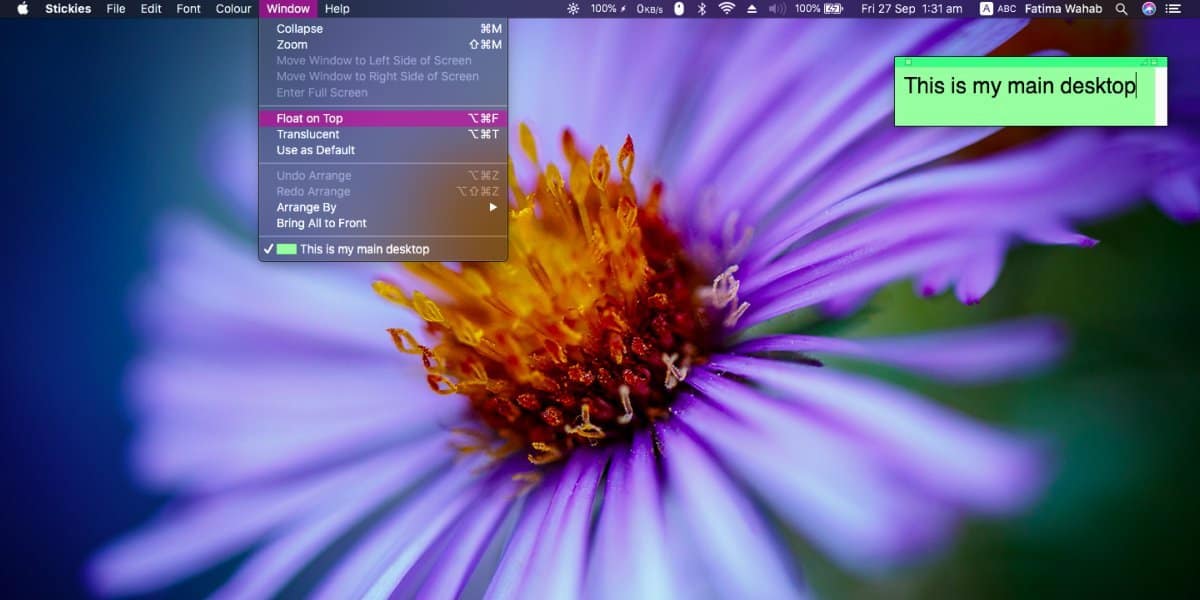
Task: Click the eject icon in menu bar
Action: [753, 8]
